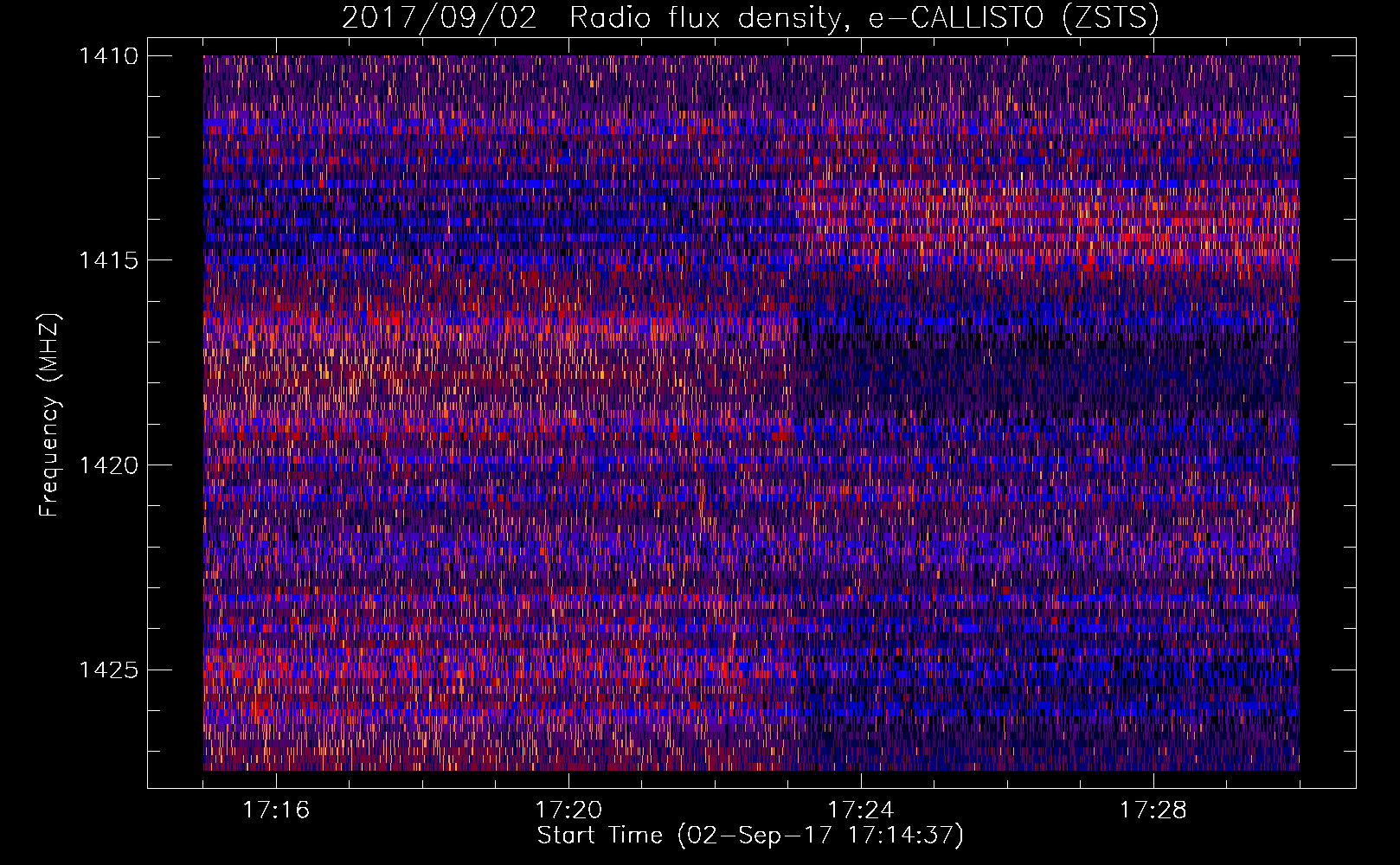The width and height of the screenshot is (1400, 865).
Task: Click the 17:20 time tick label
Action: (568, 811)
